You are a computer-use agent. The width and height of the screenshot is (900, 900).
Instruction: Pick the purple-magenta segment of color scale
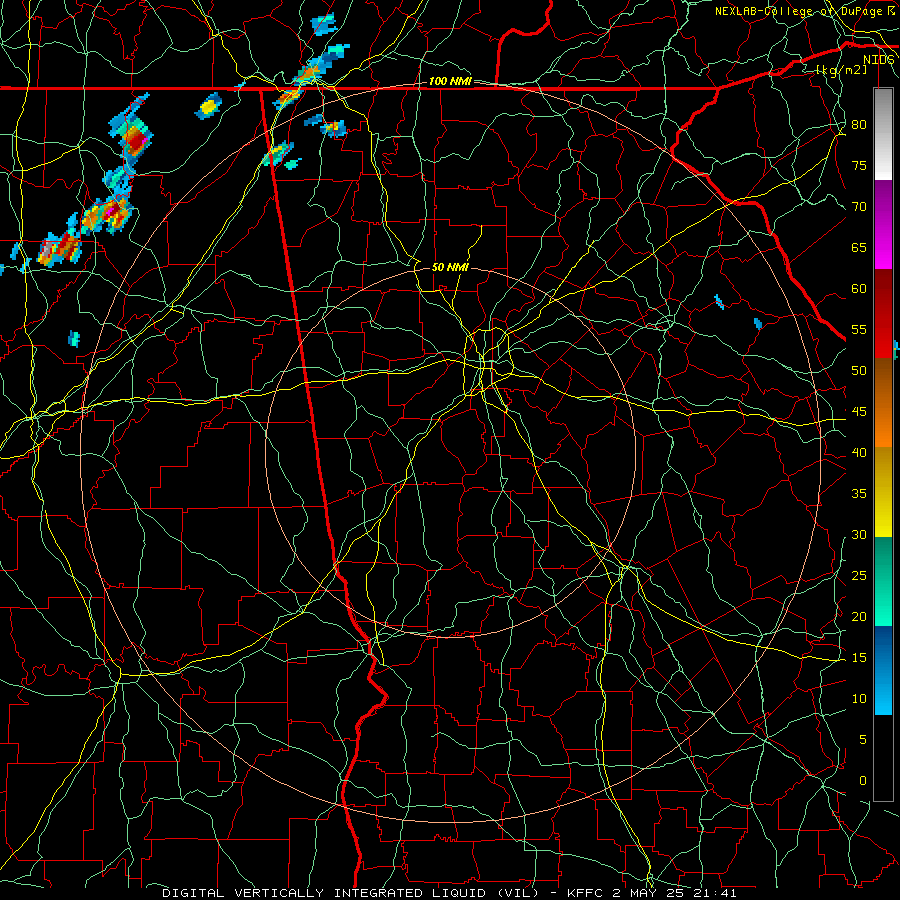coord(883,225)
